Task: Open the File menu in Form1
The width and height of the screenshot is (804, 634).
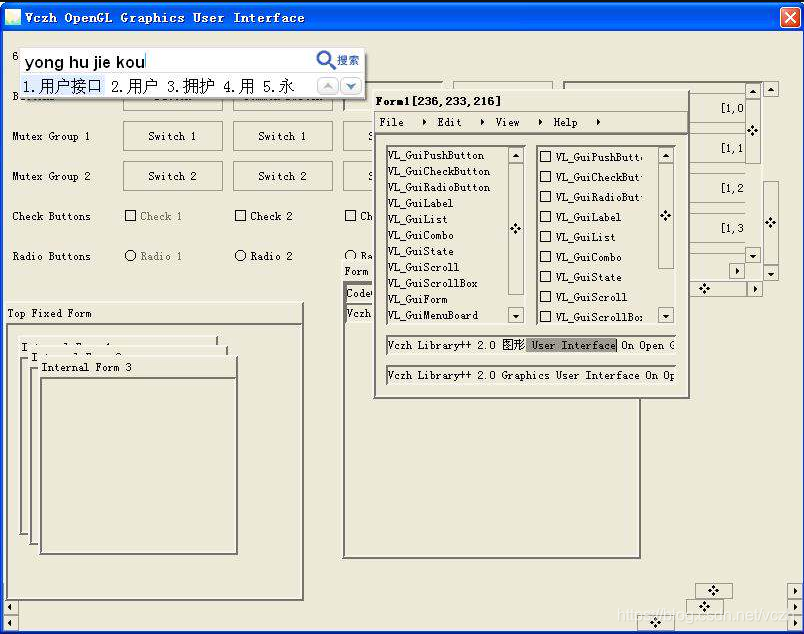Action: point(392,122)
